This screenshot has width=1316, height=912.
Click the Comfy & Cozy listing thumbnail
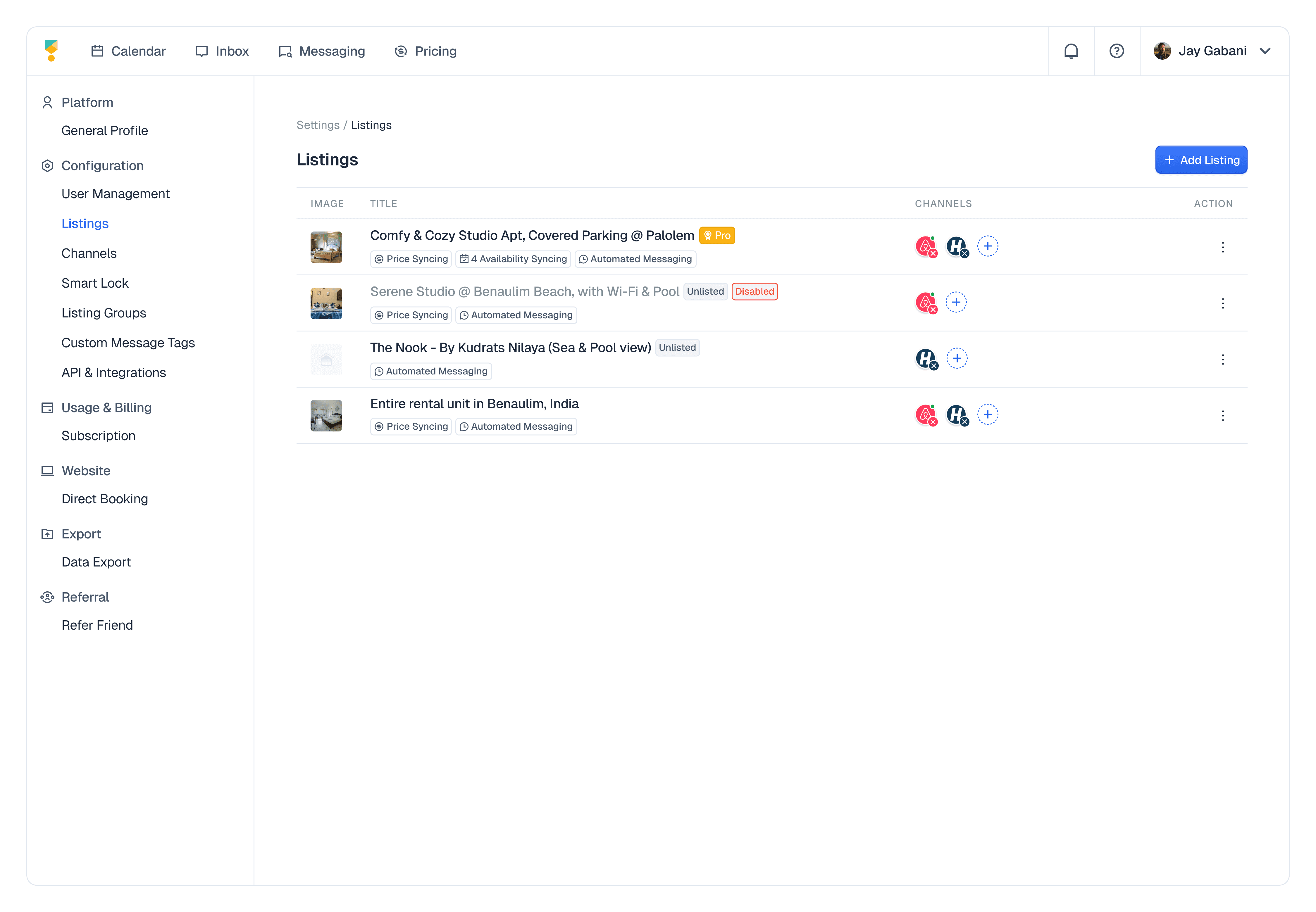(326, 247)
